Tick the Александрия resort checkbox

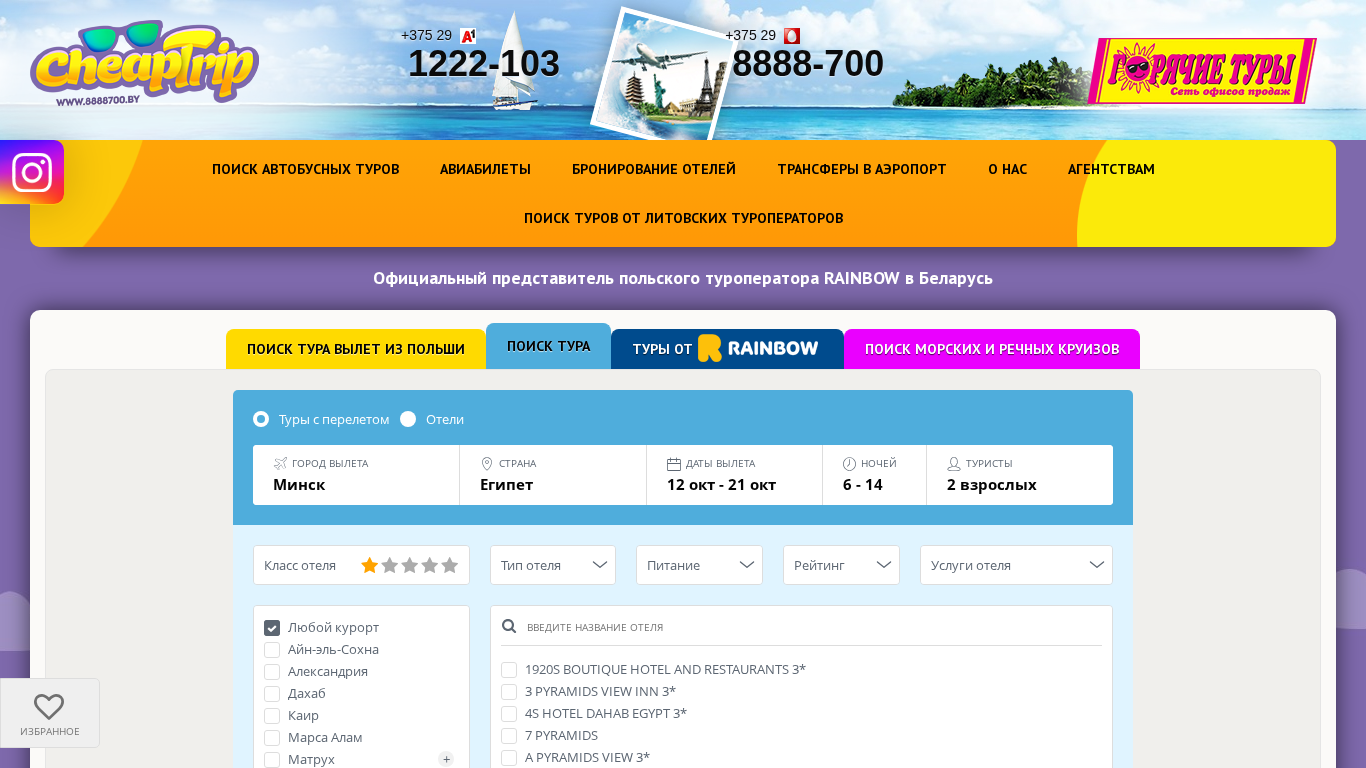(x=272, y=672)
